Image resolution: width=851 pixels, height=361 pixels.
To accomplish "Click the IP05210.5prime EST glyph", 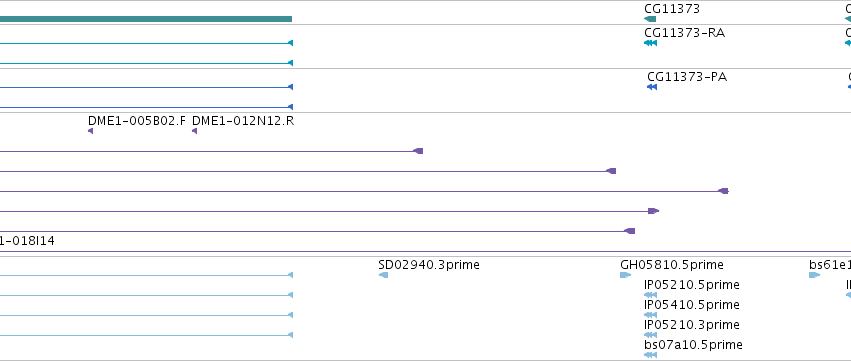I will coord(650,295).
